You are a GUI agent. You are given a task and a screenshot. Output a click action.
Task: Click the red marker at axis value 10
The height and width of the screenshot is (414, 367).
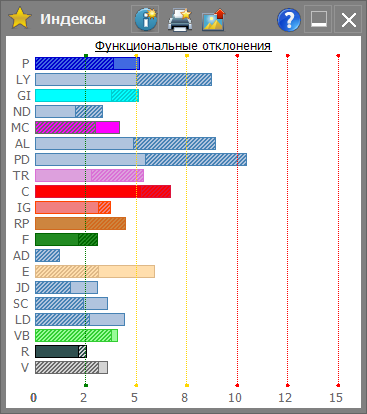(x=237, y=385)
